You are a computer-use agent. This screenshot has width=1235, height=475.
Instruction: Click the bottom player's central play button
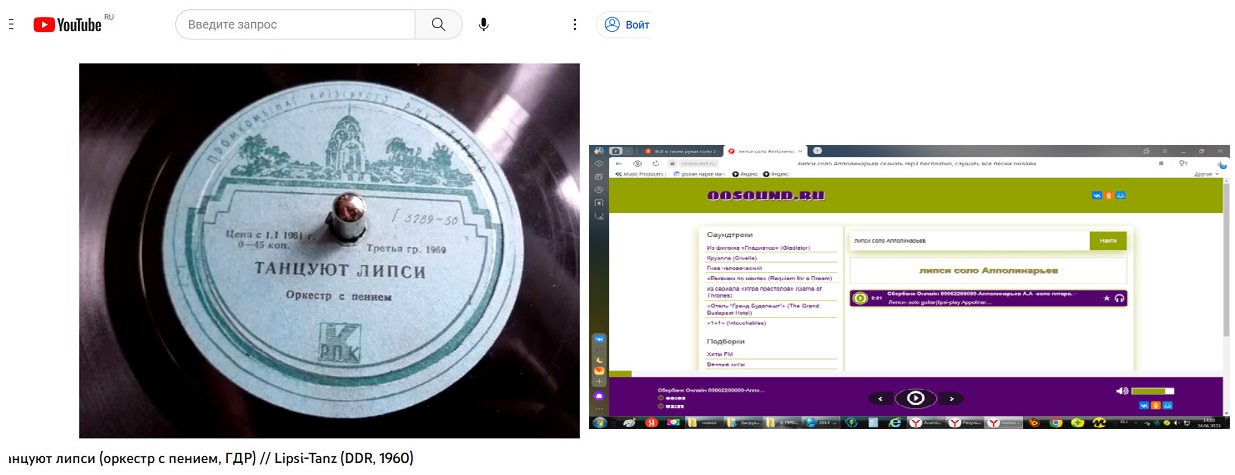click(915, 398)
